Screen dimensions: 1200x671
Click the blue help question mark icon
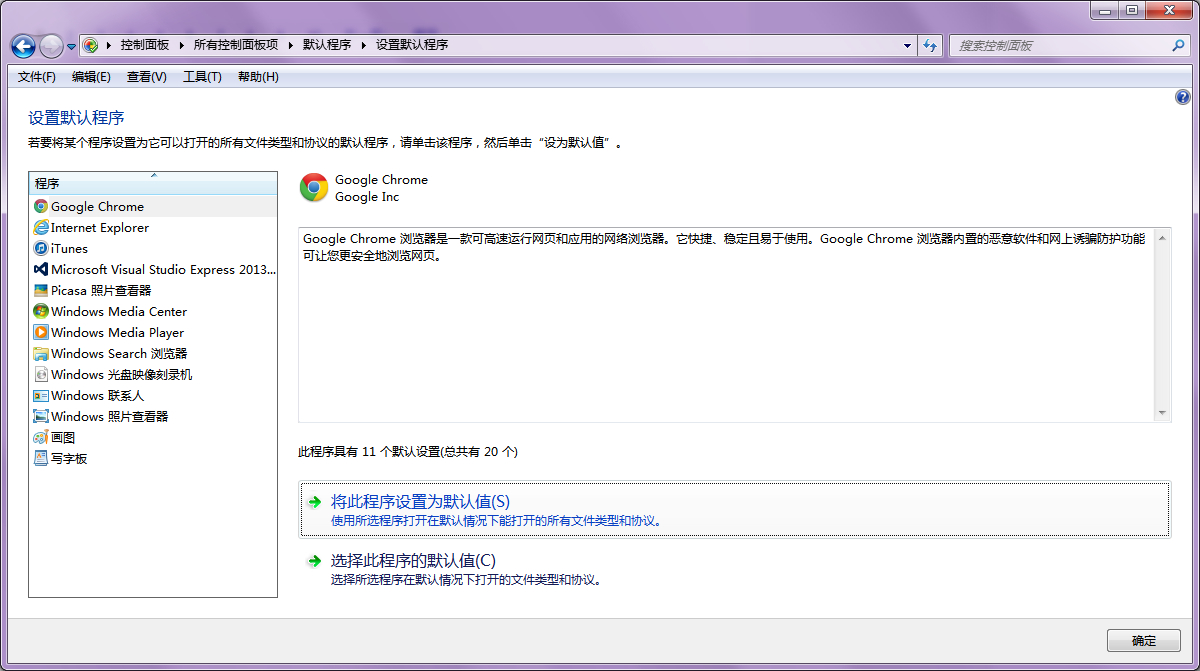coord(1183,97)
